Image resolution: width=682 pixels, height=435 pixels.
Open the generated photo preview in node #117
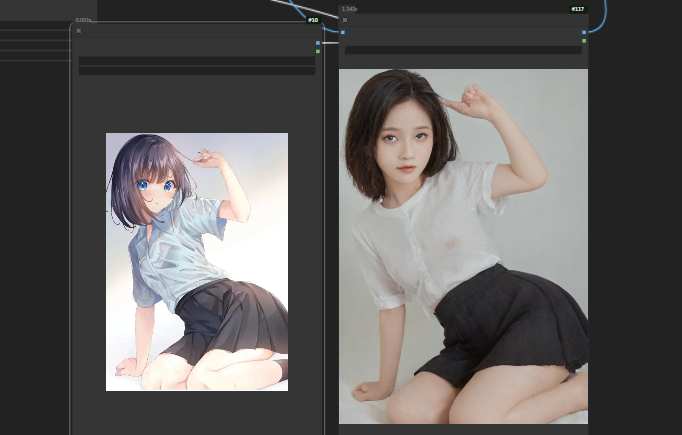(x=464, y=246)
